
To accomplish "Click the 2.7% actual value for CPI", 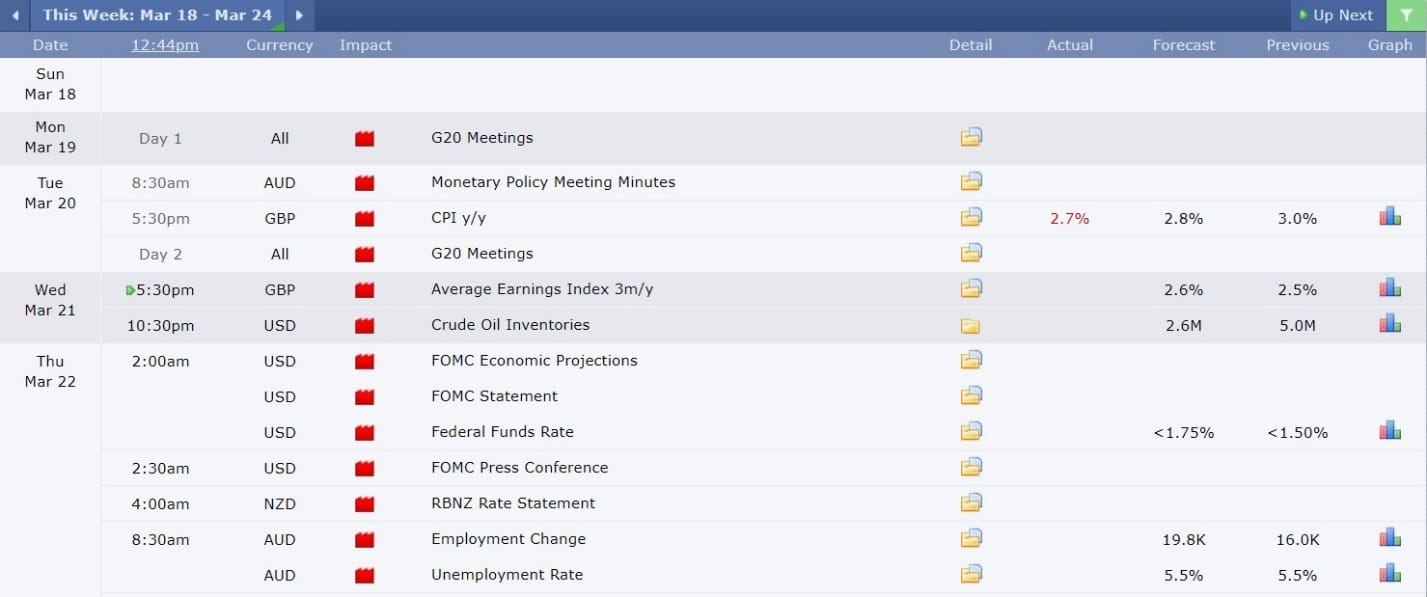I will point(1068,217).
